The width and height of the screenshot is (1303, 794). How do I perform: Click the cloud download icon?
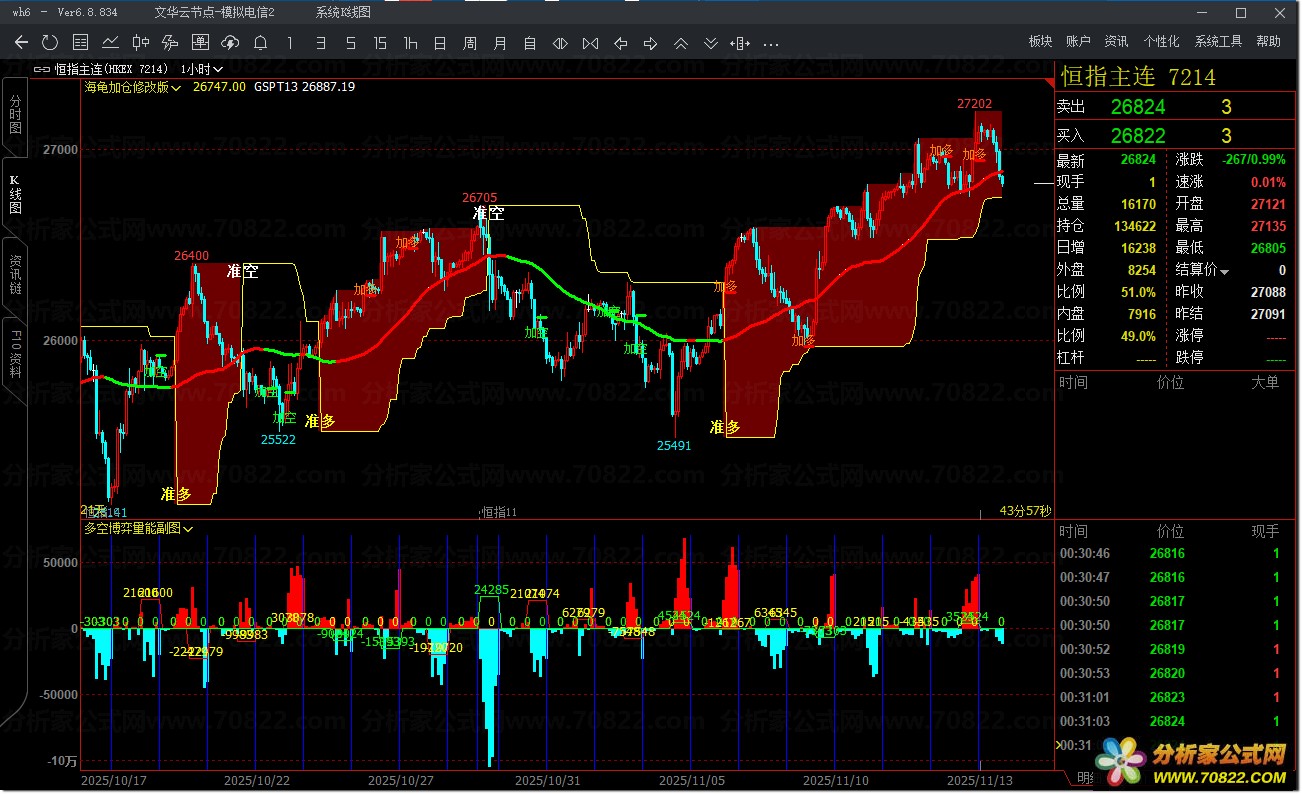(x=230, y=42)
